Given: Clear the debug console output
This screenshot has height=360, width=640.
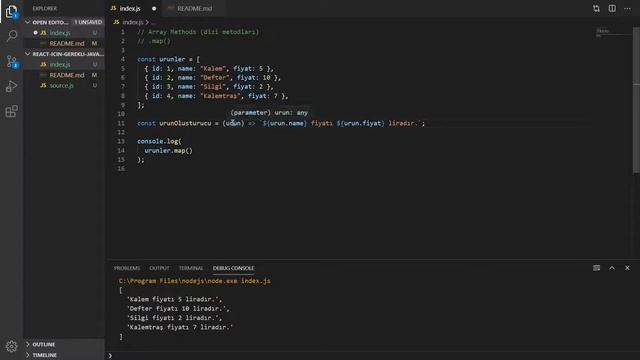Looking at the screenshot, I should point(596,268).
